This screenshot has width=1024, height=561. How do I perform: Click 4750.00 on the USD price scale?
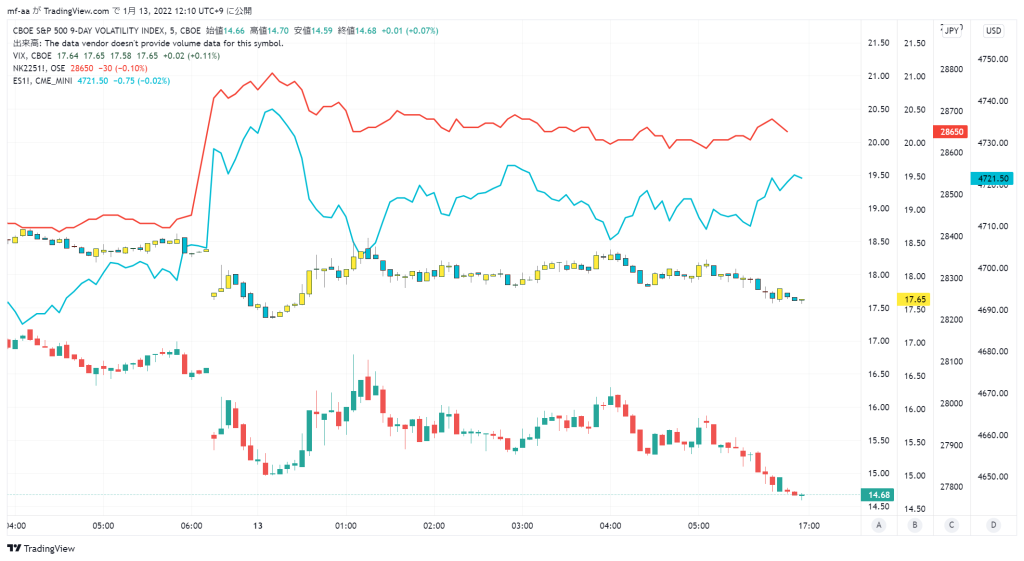pyautogui.click(x=993, y=59)
